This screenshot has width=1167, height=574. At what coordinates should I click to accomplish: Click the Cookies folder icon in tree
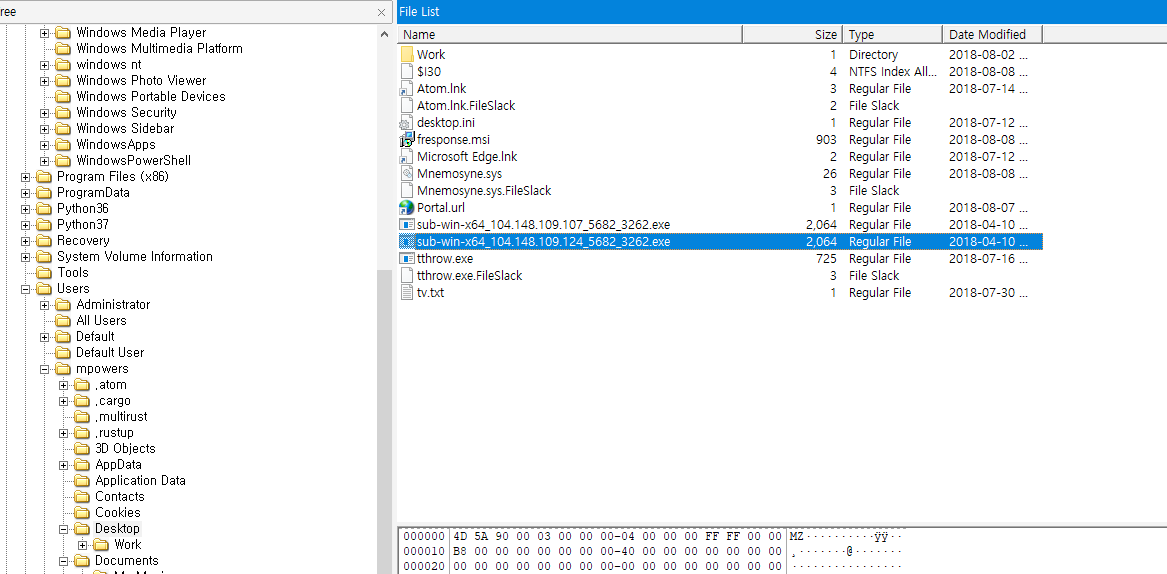click(x=83, y=512)
